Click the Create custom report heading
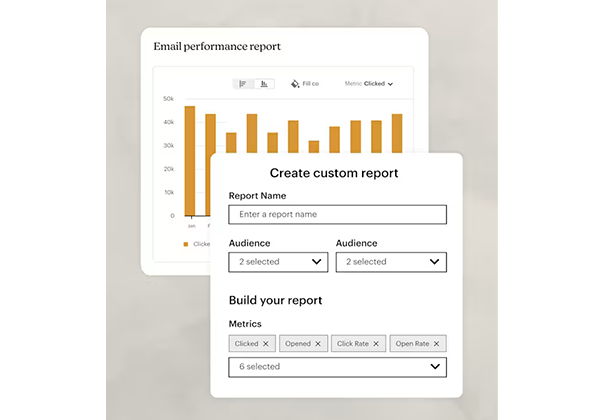This screenshot has width=600, height=420. [x=334, y=173]
